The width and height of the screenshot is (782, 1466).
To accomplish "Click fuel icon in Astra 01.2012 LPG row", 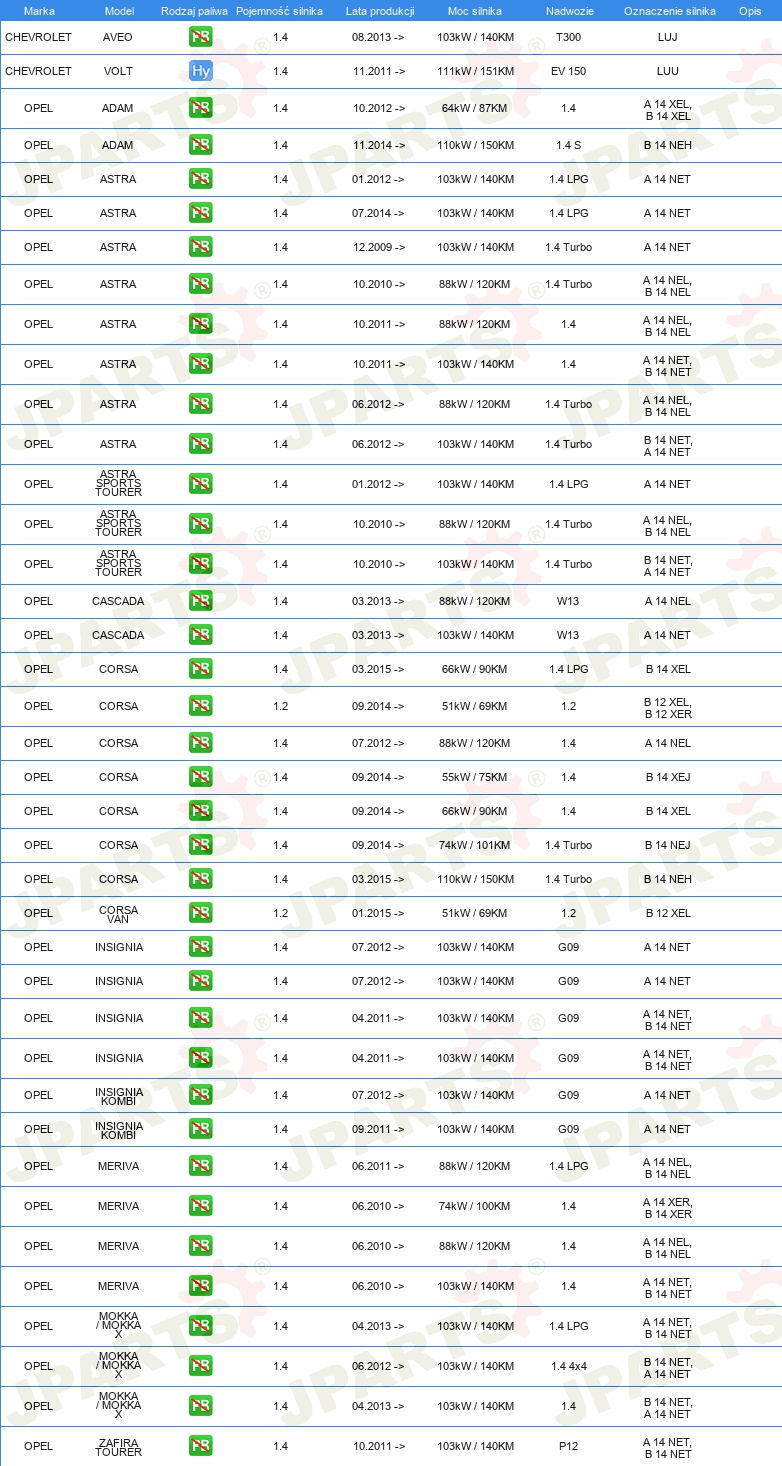I will 201,179.
